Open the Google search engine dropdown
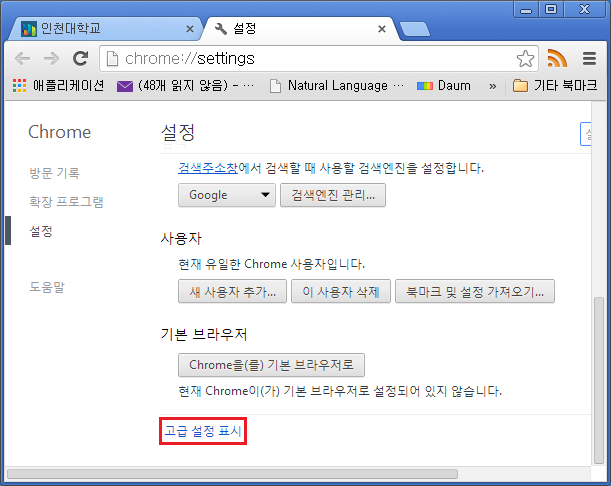This screenshot has width=611, height=486. 227,195
